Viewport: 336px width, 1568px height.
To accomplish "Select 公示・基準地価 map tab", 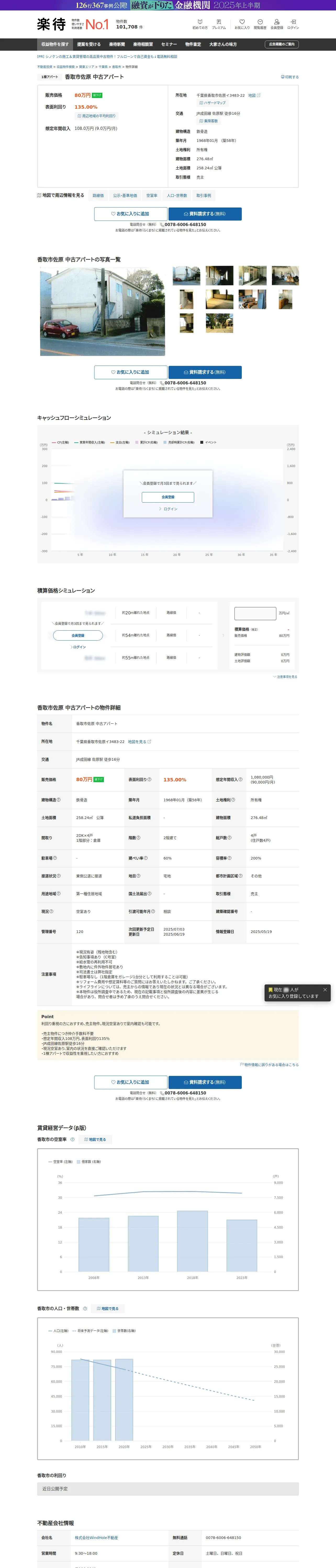I will [125, 195].
